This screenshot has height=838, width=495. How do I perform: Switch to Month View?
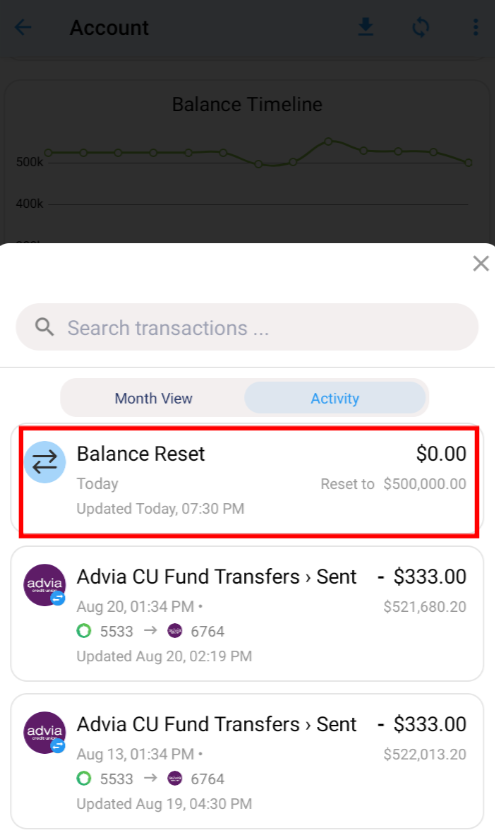(153, 398)
